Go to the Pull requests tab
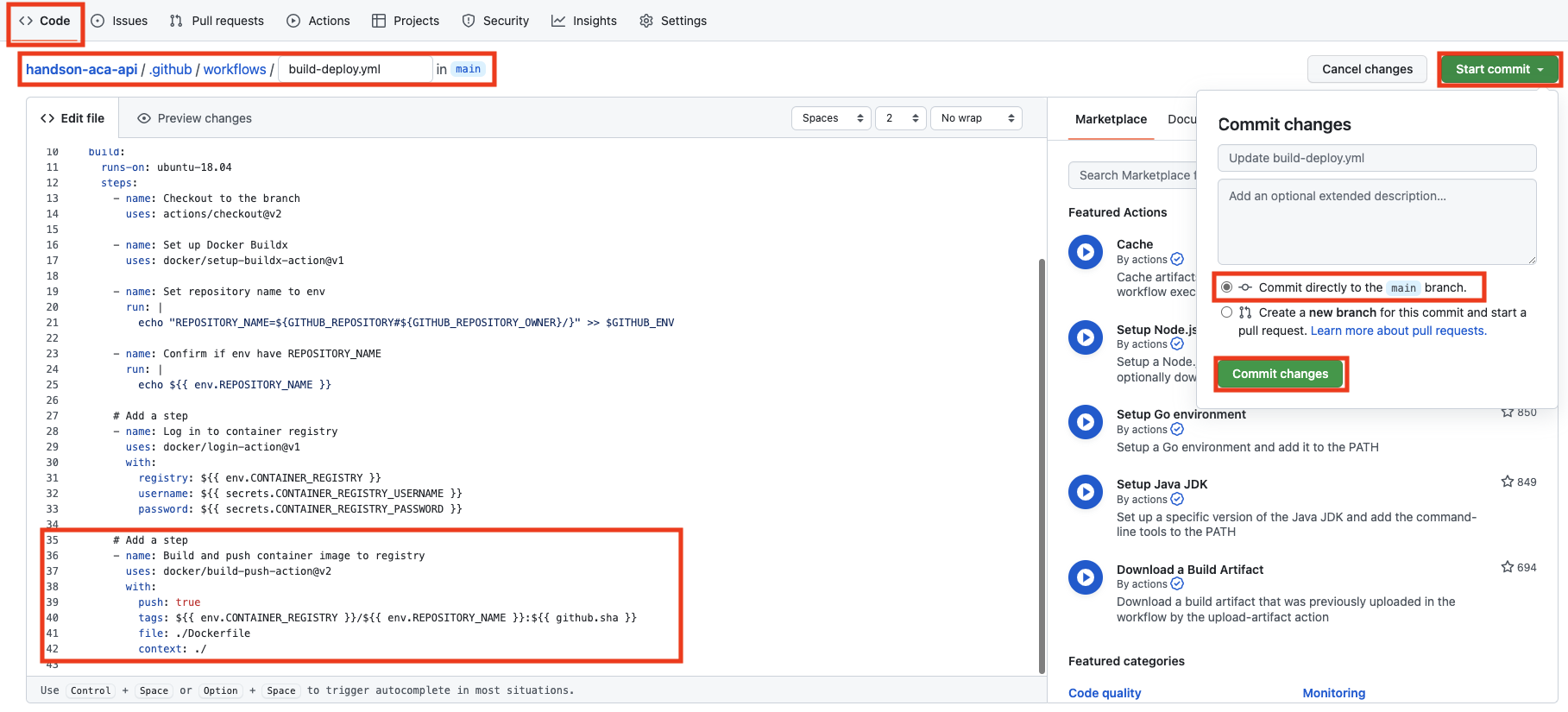 tap(217, 21)
